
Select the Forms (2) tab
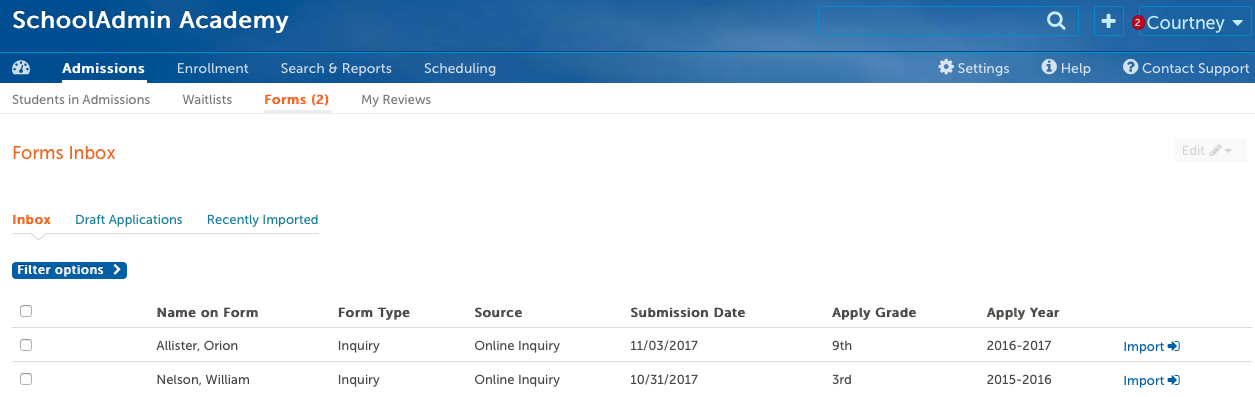[x=296, y=100]
